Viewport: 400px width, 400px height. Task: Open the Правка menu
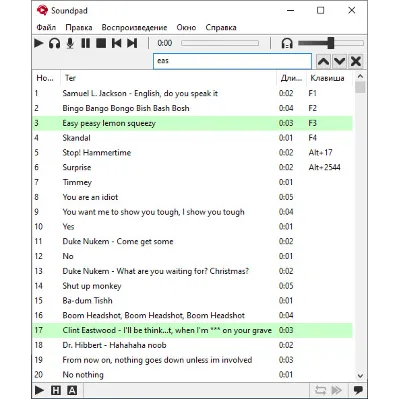pyautogui.click(x=79, y=27)
